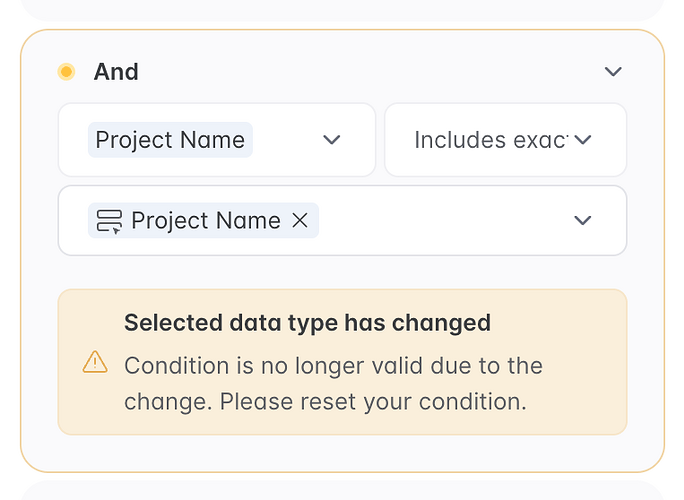
Task: Open the Project Name field dropdown arrow
Action: point(332,140)
